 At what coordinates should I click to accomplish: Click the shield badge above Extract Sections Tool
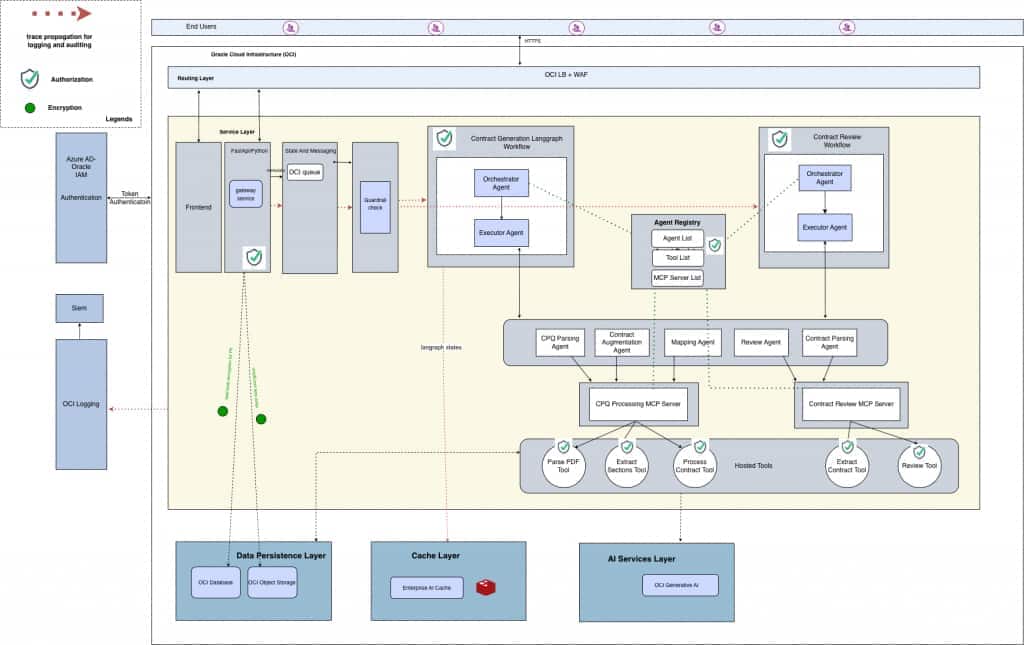(627, 447)
